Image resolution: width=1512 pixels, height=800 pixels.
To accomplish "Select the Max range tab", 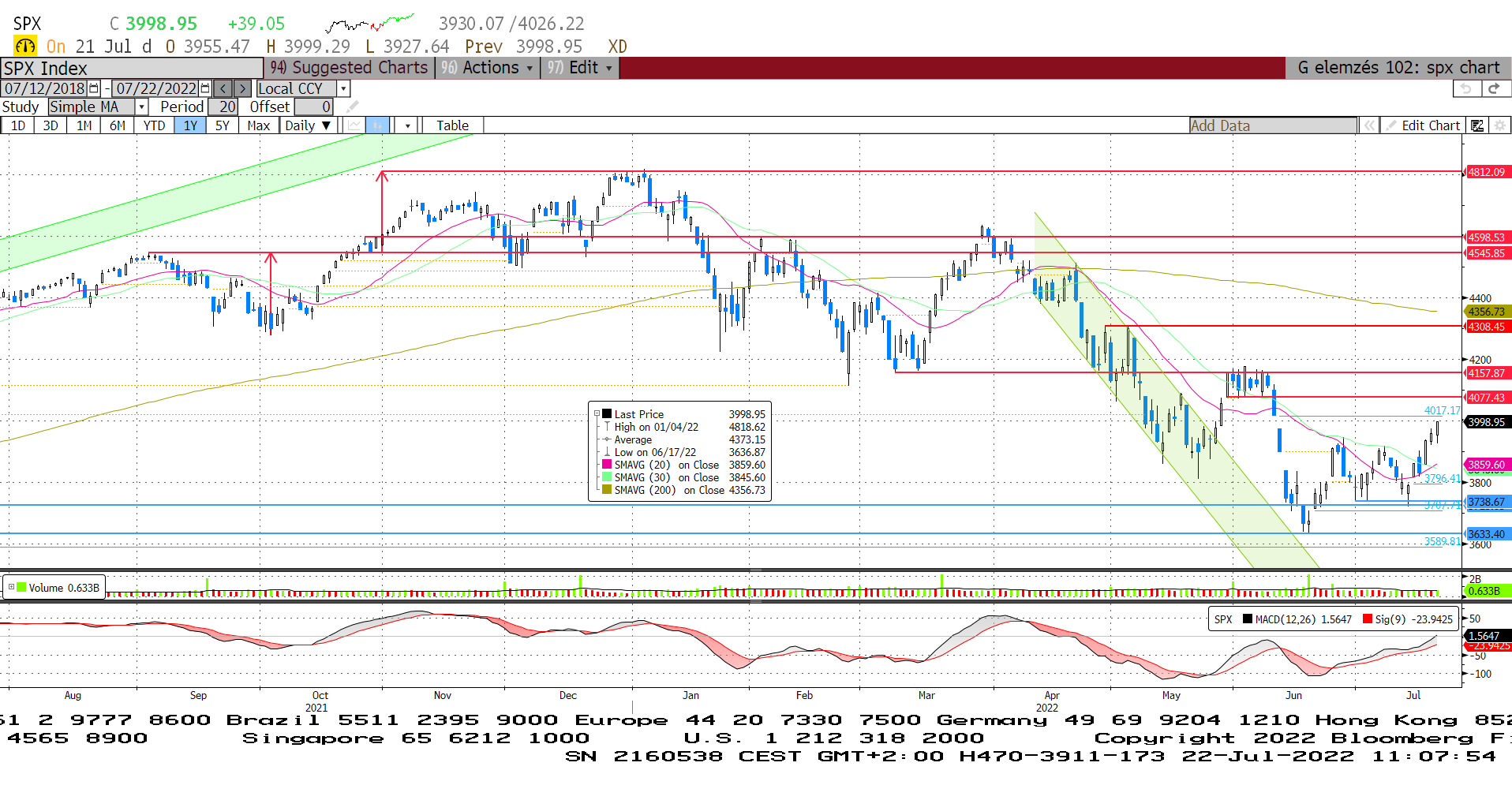I will 258,125.
